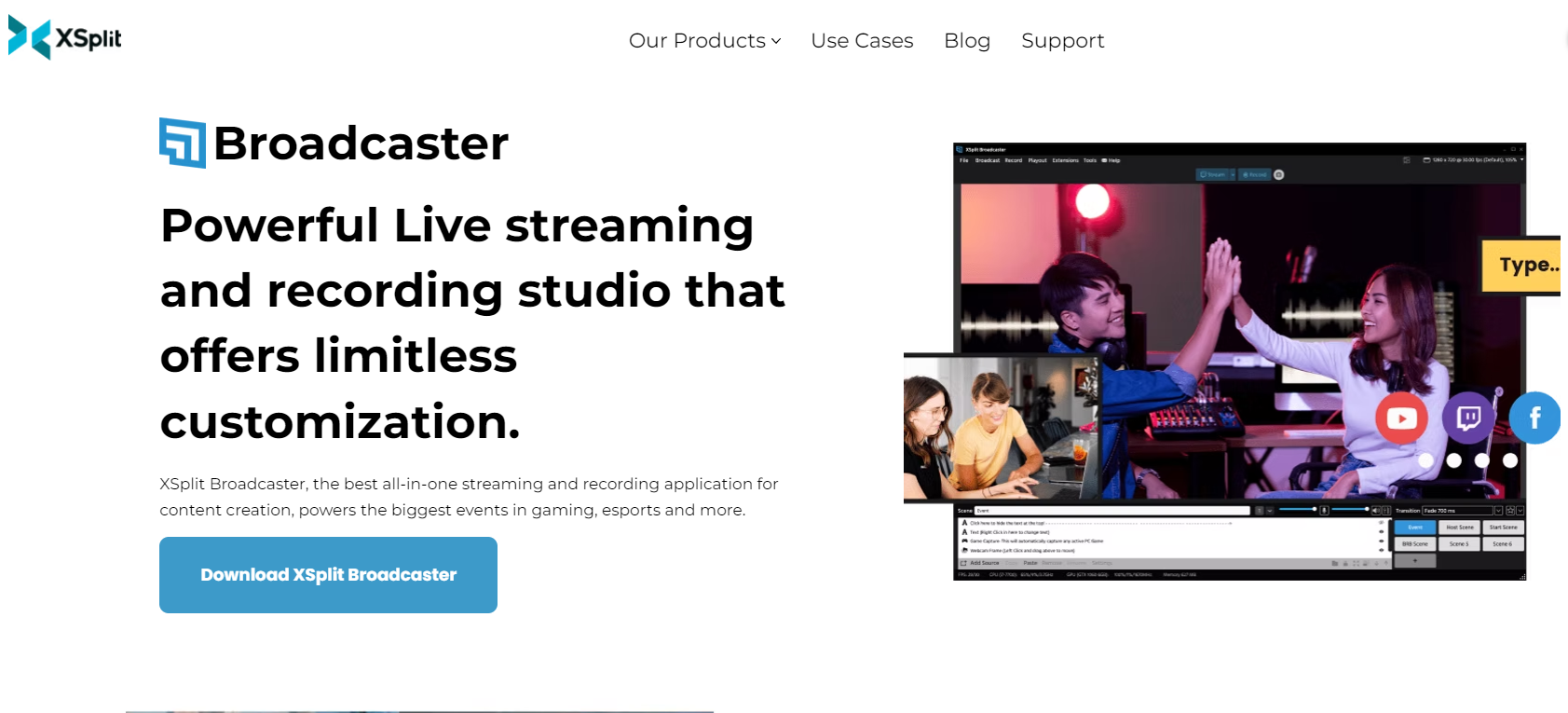Toggle eye icon for Webcam Frame source

click(1381, 550)
